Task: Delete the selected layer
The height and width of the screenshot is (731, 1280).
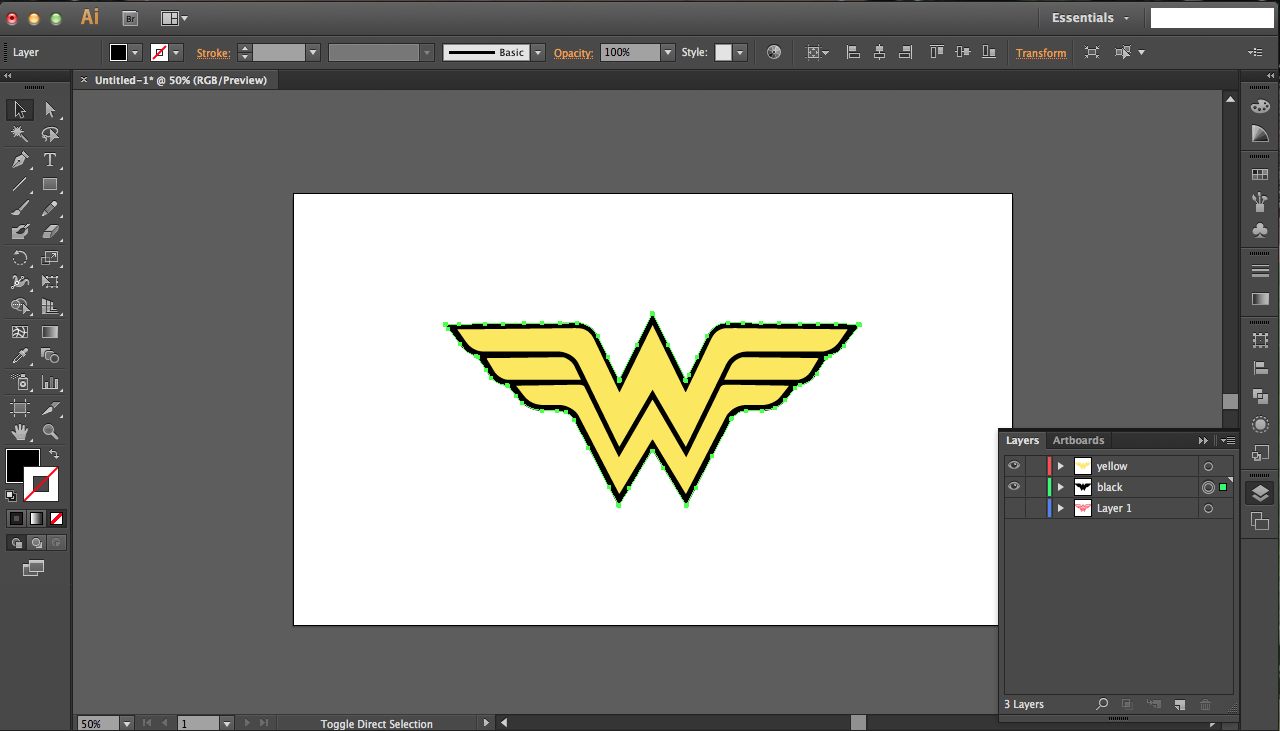Action: pos(1205,704)
